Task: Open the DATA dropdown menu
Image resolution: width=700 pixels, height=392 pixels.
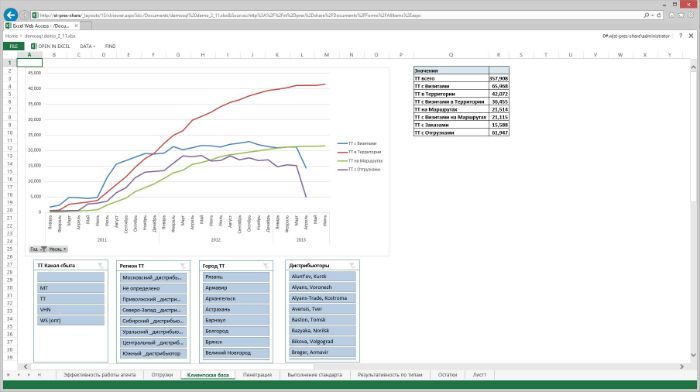Action: 87,46
